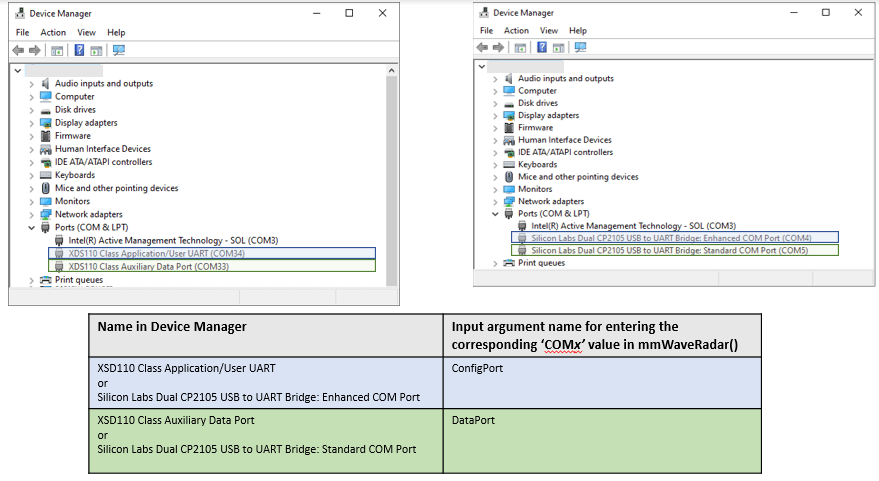The image size is (879, 481).
Task: Open the File menu in left Device Manager
Action: (x=22, y=32)
